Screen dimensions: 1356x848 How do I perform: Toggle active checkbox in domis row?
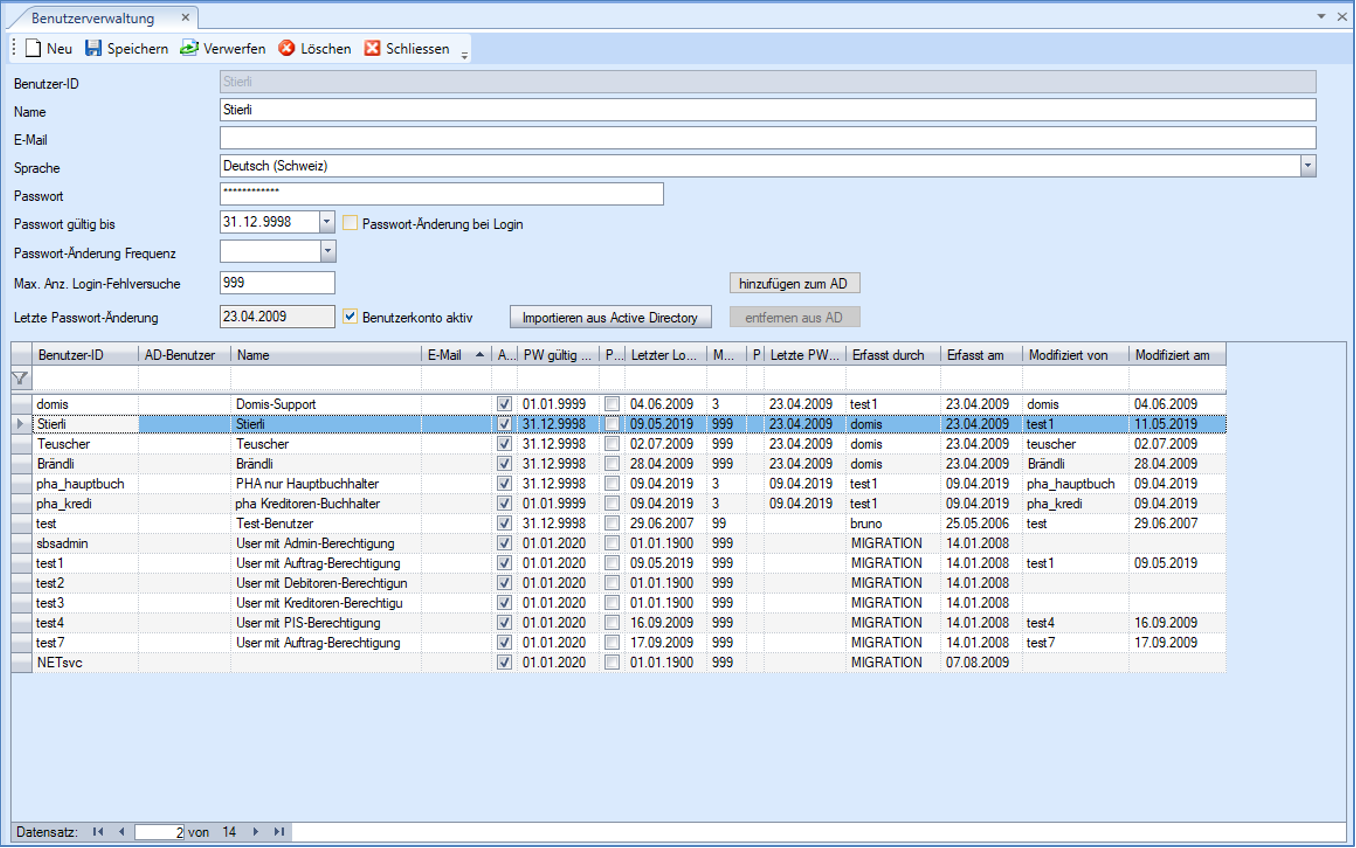[504, 404]
